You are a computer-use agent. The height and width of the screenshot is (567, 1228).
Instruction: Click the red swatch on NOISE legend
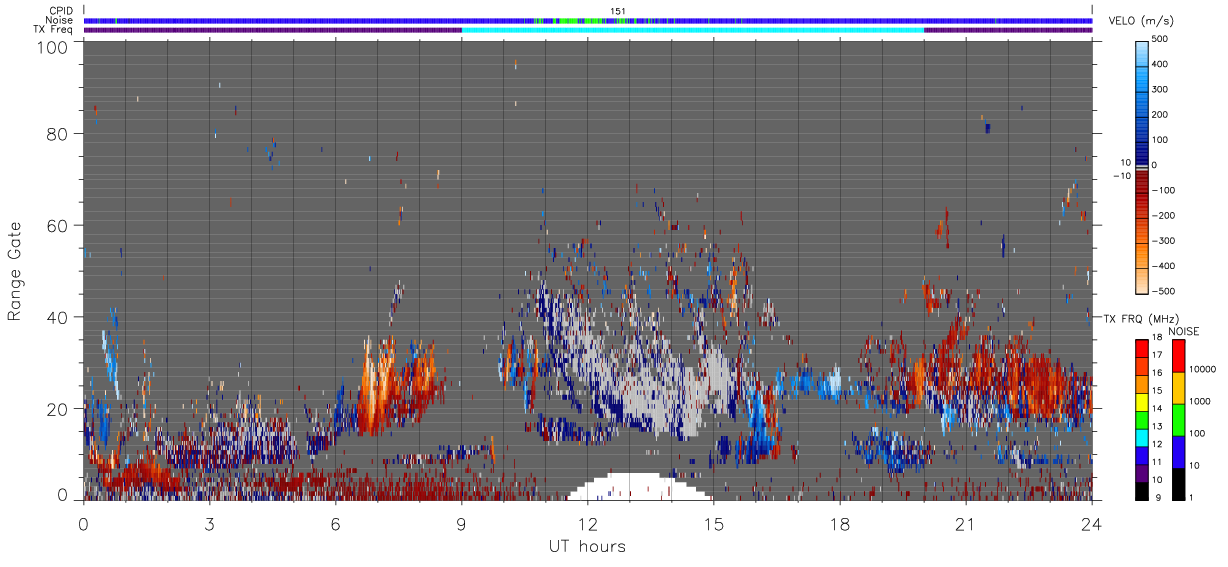click(x=1179, y=356)
